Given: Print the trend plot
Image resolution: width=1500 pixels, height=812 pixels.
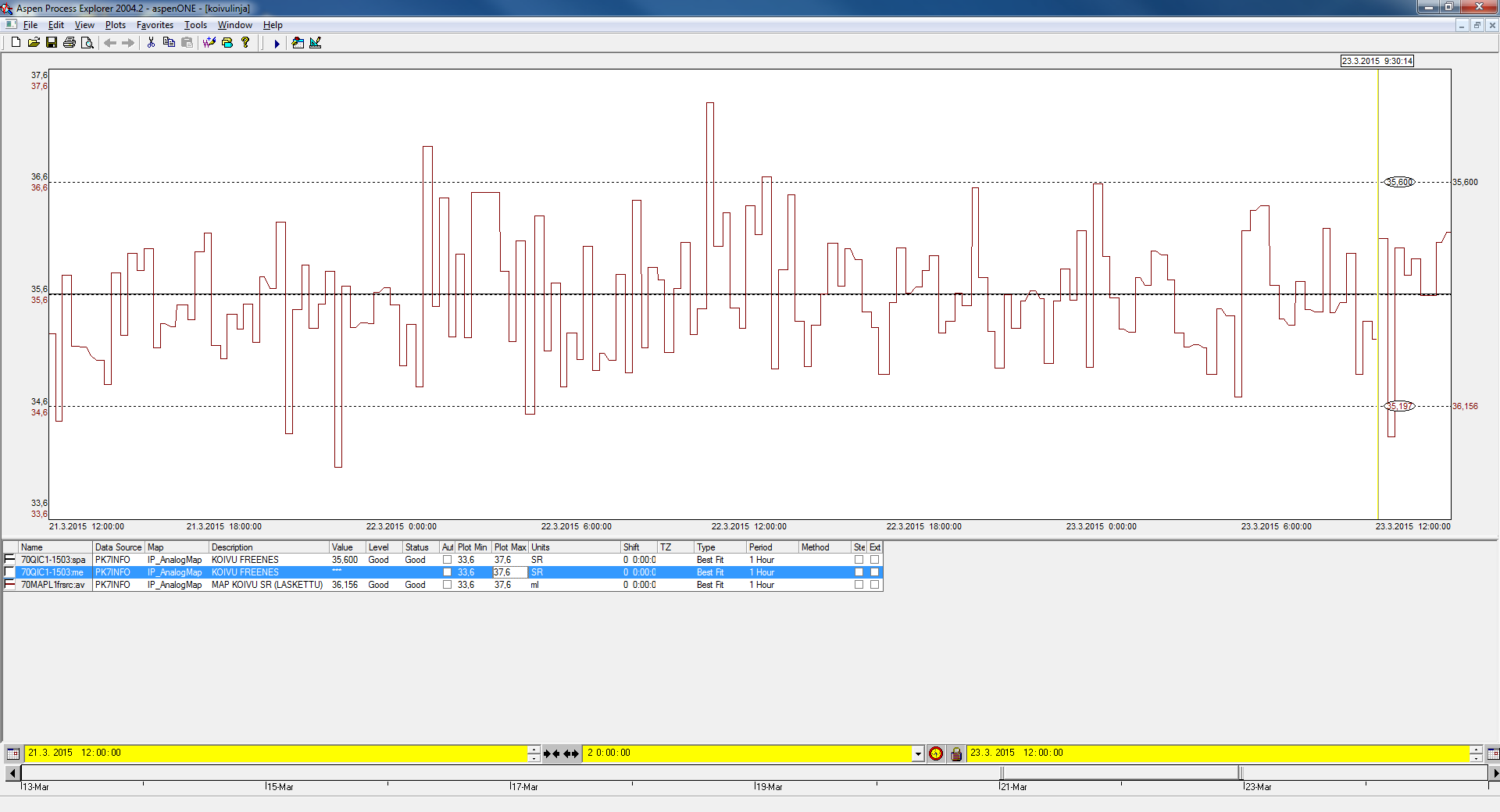Looking at the screenshot, I should pyautogui.click(x=70, y=43).
